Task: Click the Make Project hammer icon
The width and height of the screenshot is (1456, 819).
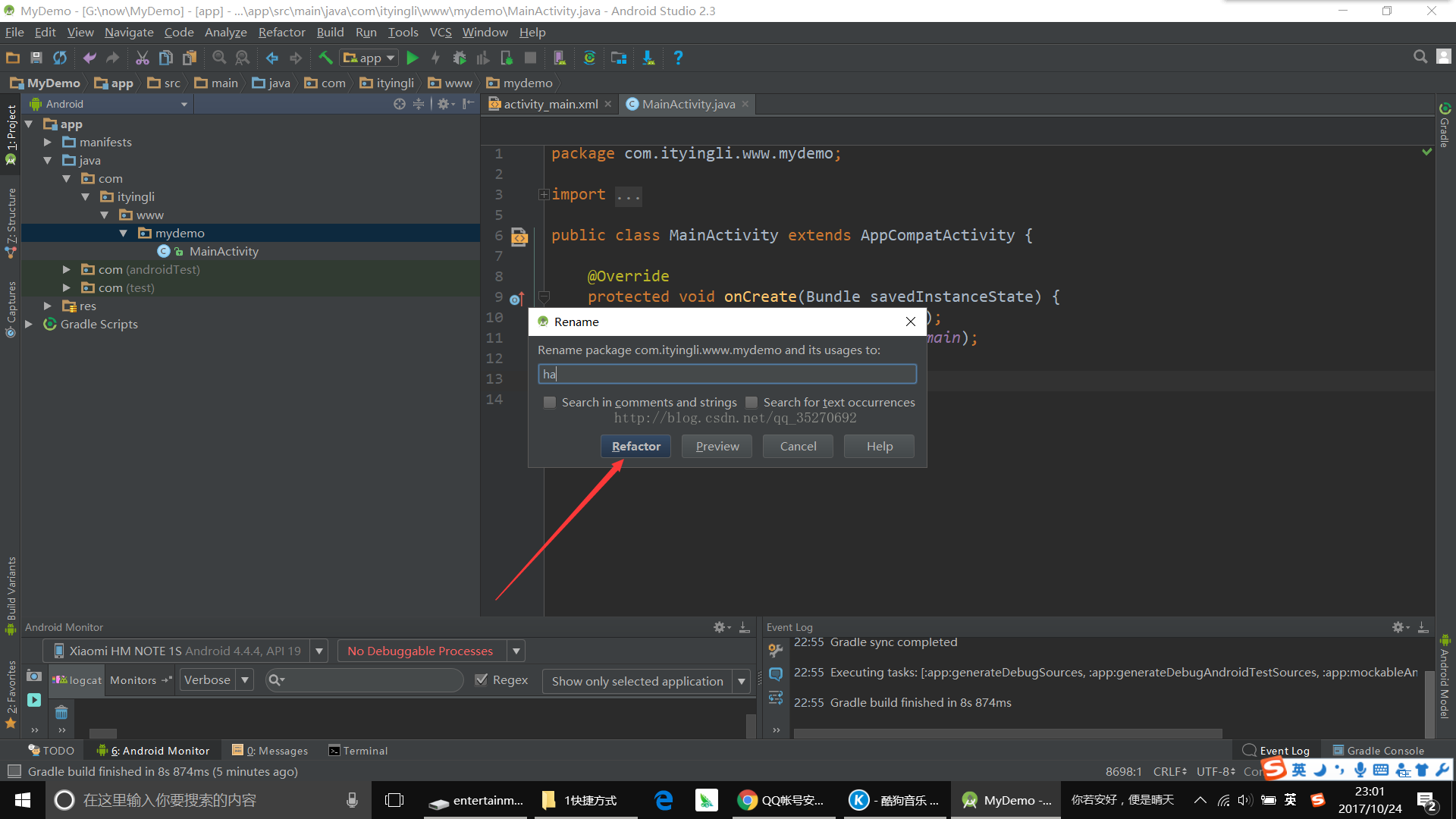Action: click(x=325, y=58)
